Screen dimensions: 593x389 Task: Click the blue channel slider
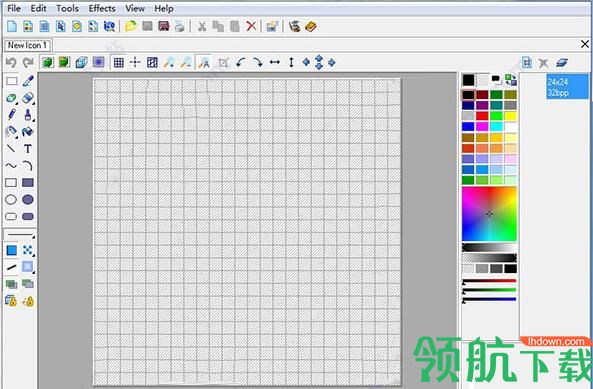point(489,299)
